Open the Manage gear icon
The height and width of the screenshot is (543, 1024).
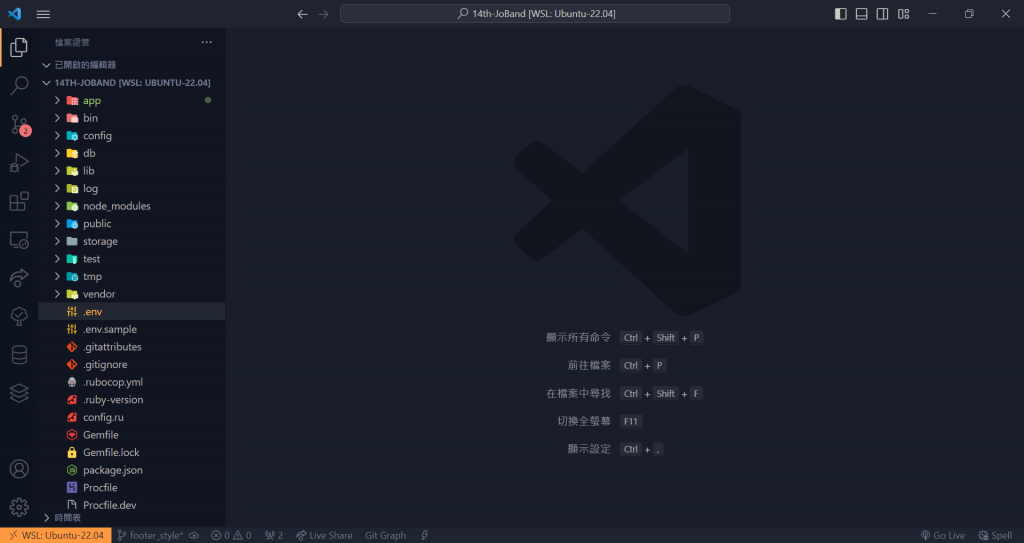[19, 507]
